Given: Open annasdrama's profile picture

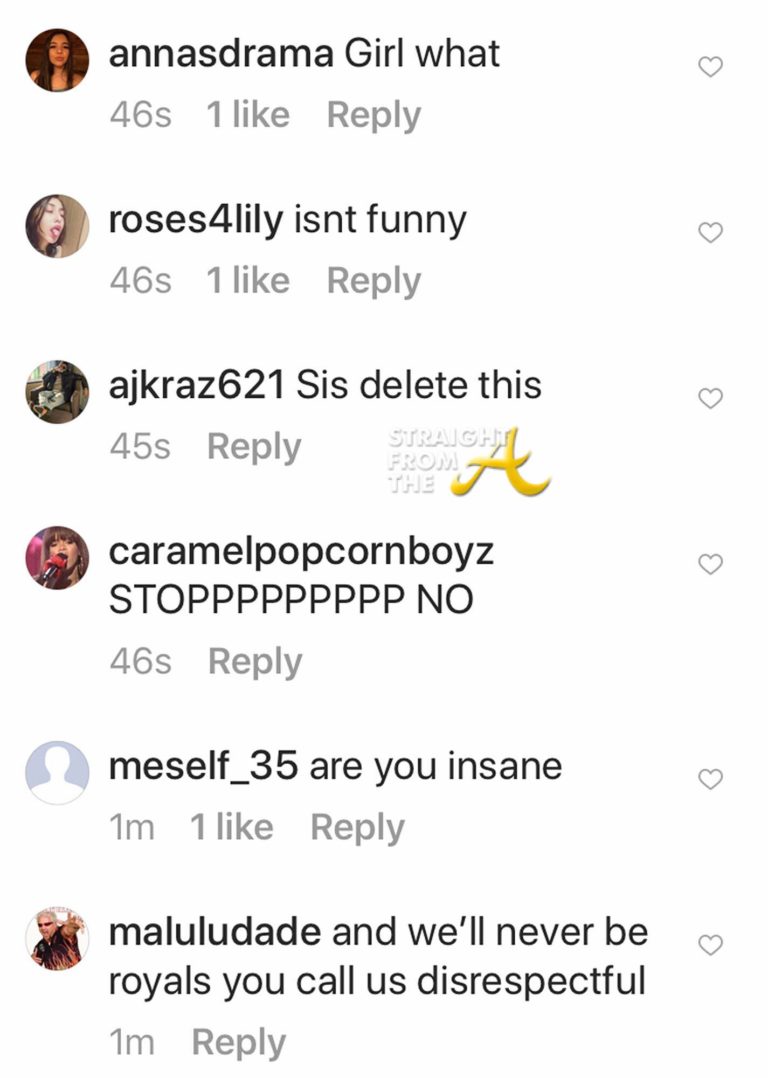Looking at the screenshot, I should [x=57, y=60].
